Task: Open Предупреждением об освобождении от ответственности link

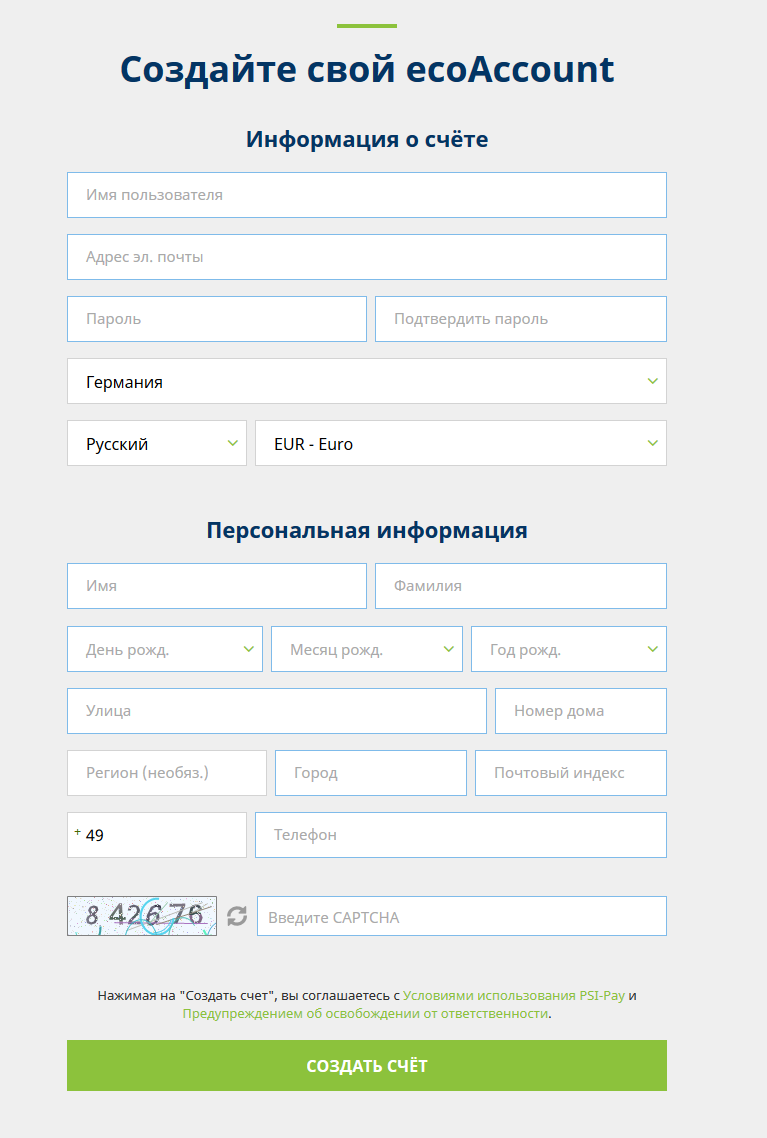Action: pyautogui.click(x=366, y=1013)
